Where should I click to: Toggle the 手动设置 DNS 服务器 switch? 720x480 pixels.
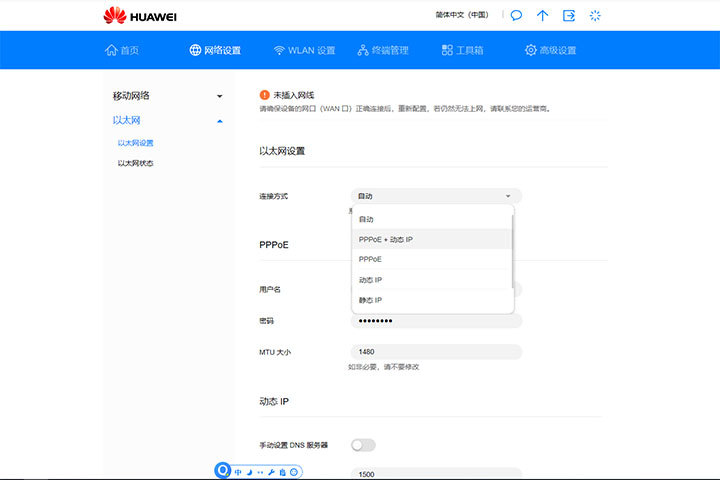[x=364, y=444]
